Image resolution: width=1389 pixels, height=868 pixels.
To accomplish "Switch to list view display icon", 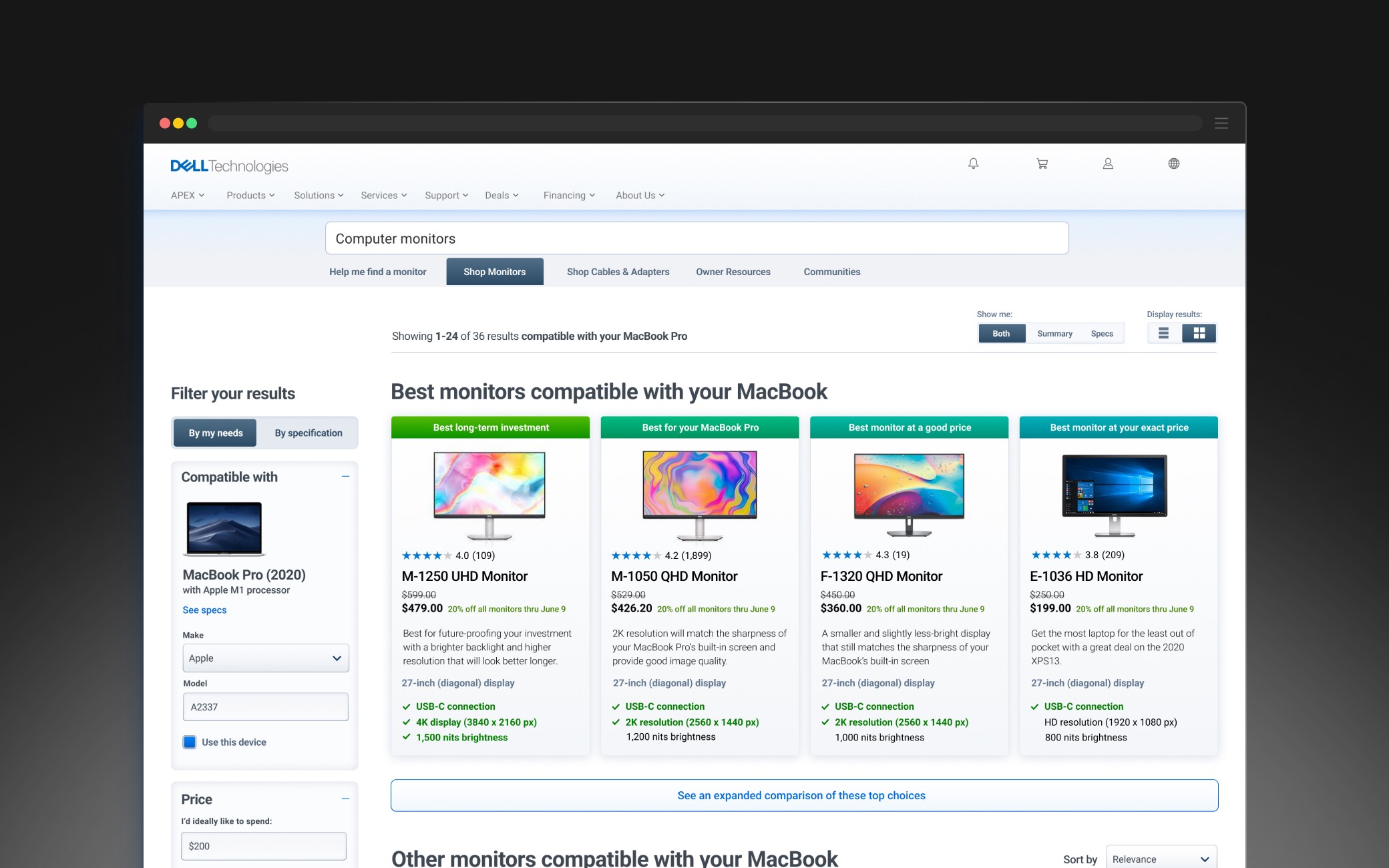I will [1163, 333].
